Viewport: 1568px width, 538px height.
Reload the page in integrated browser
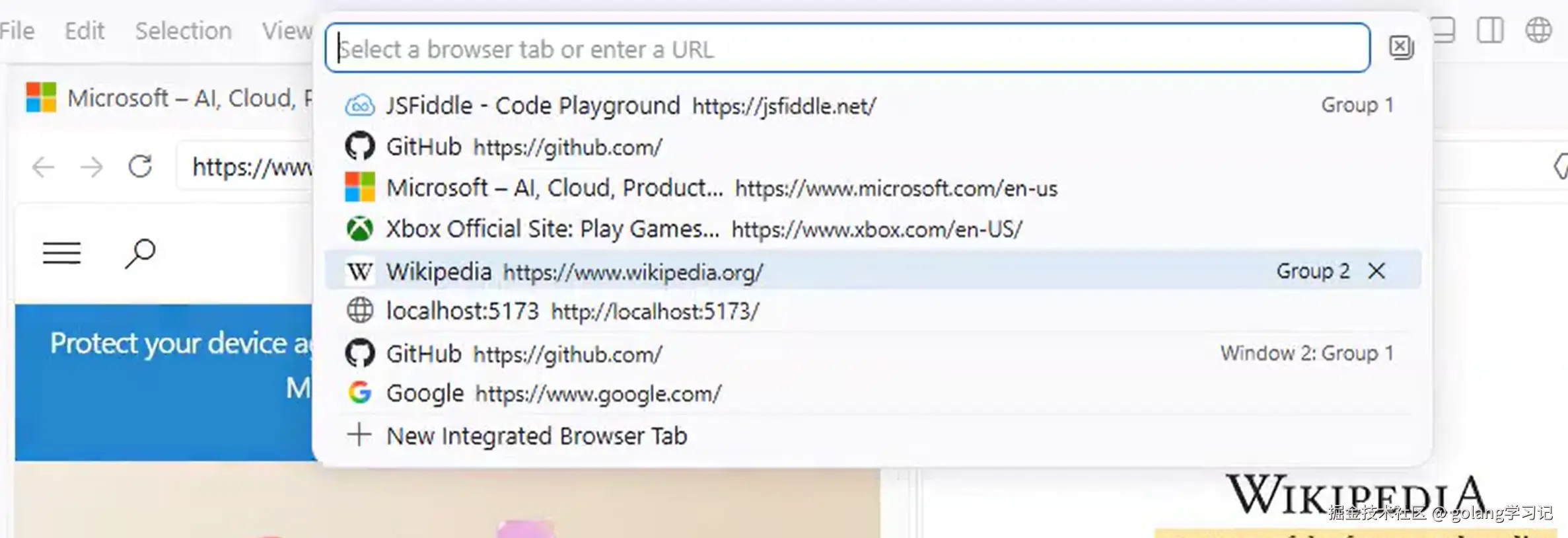pos(140,166)
